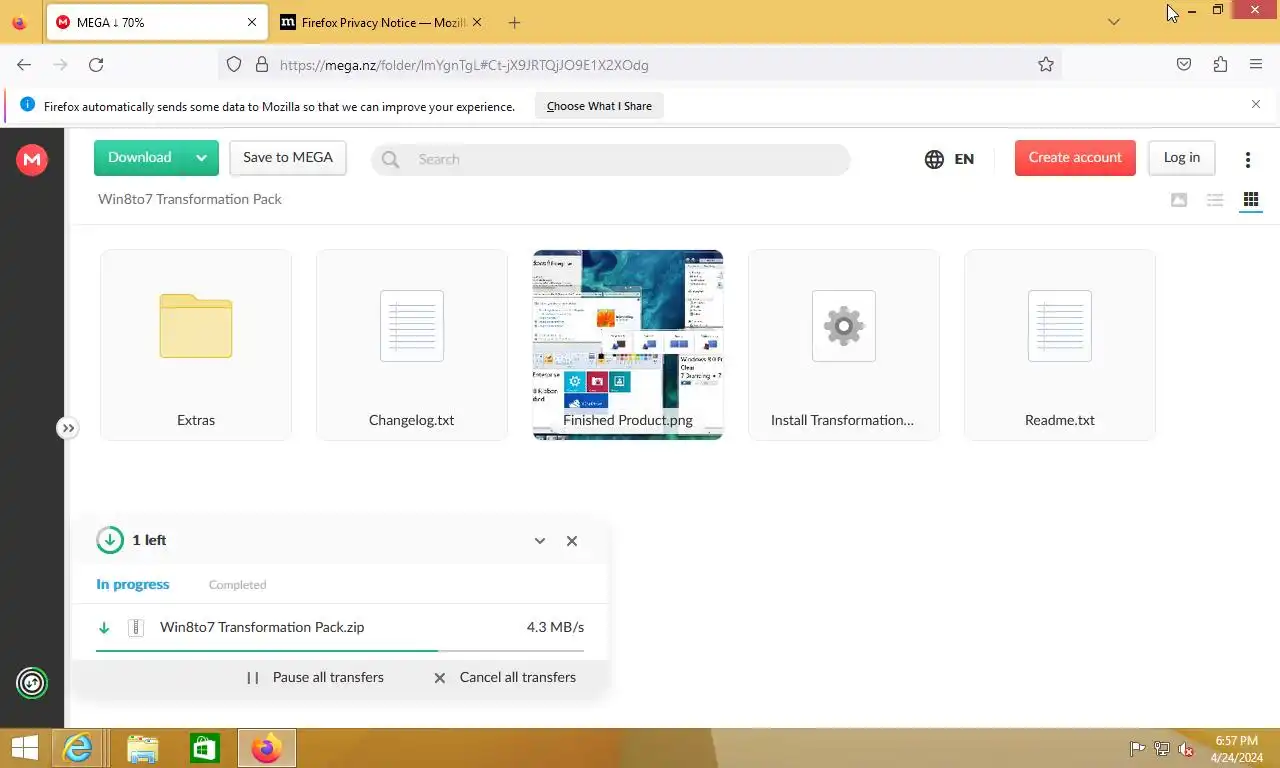Click the green Download button
Screen dimensions: 1280x768
point(140,158)
